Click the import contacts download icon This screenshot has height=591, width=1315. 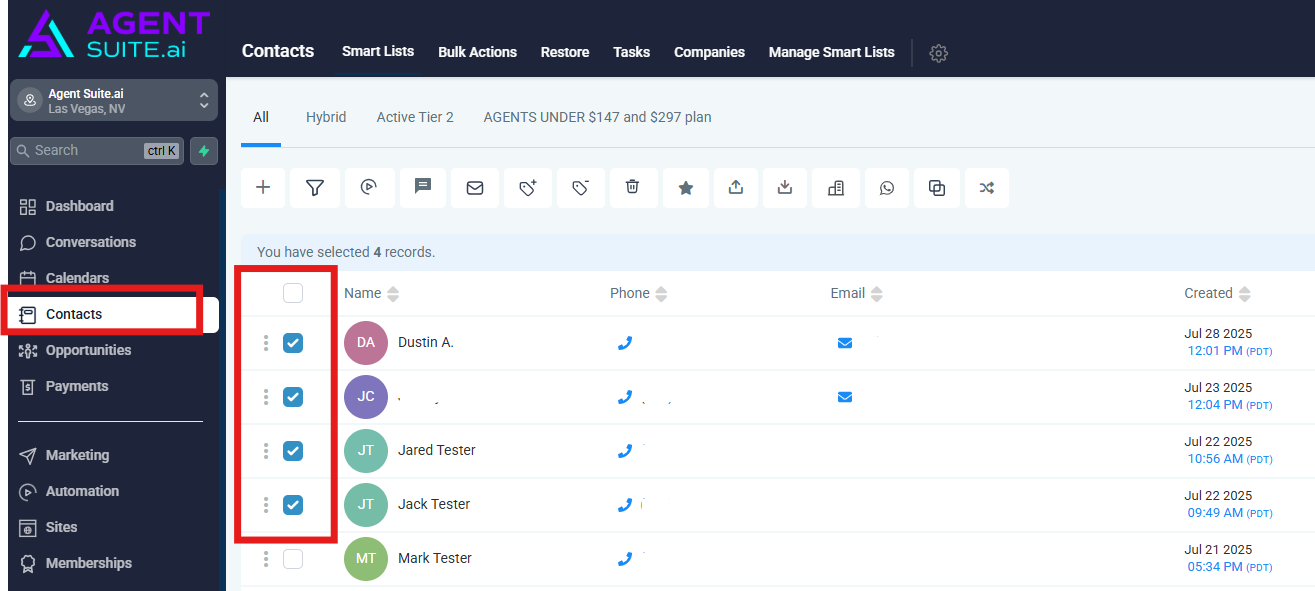(785, 188)
